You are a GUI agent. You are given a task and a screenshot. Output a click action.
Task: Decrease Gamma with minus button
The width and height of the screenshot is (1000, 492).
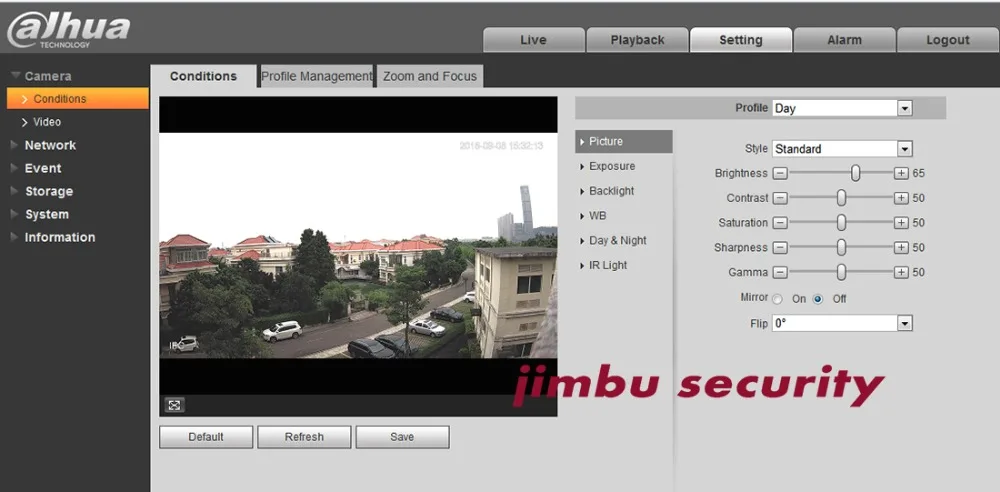(x=780, y=272)
